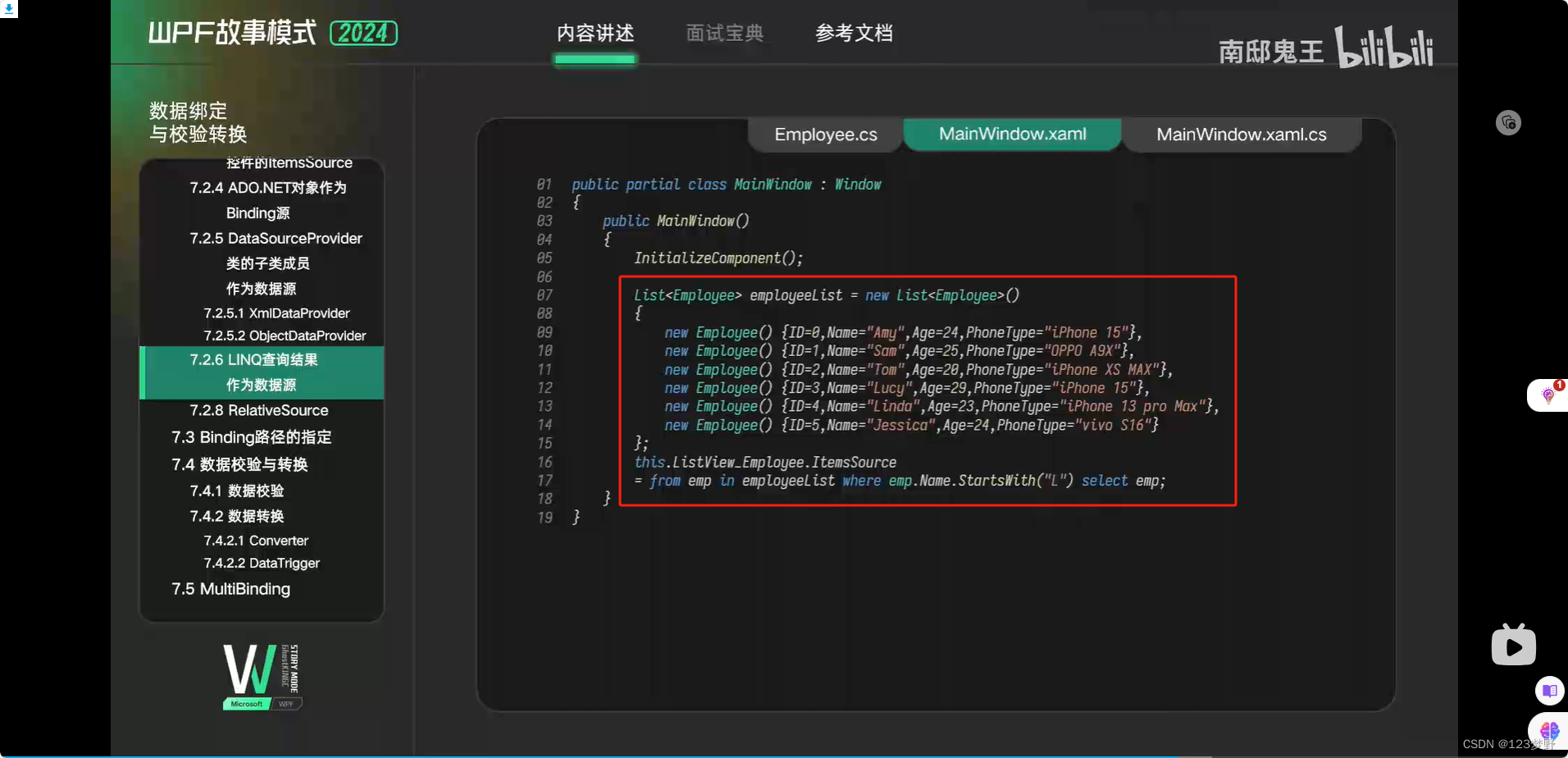Go to 7.2.5.1 XmlDataProvider
1568x758 pixels.
276,313
